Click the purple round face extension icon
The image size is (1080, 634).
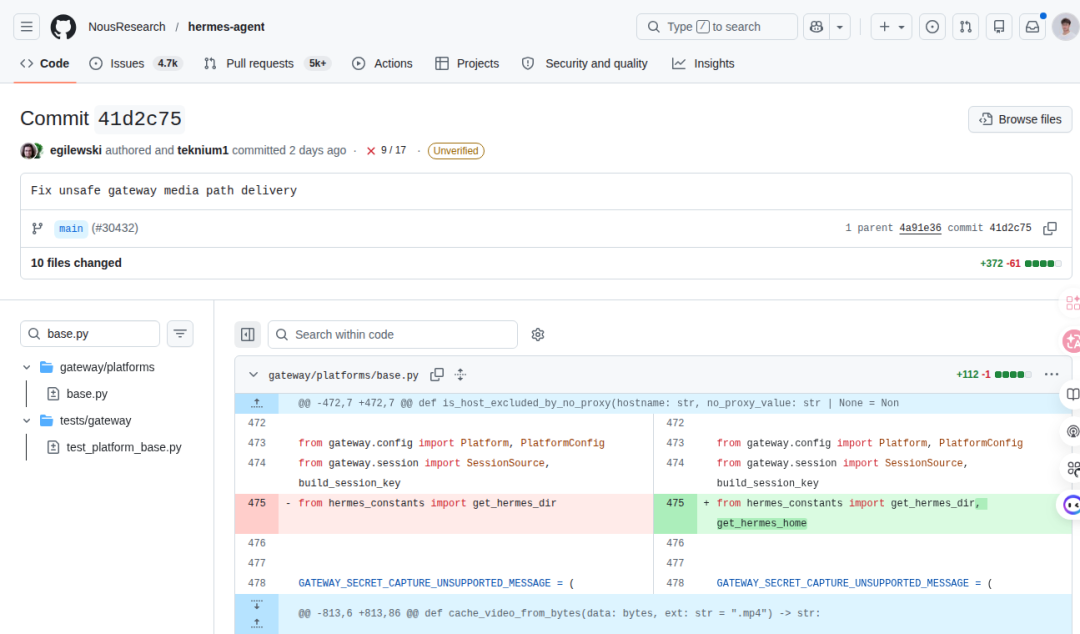click(1070, 505)
